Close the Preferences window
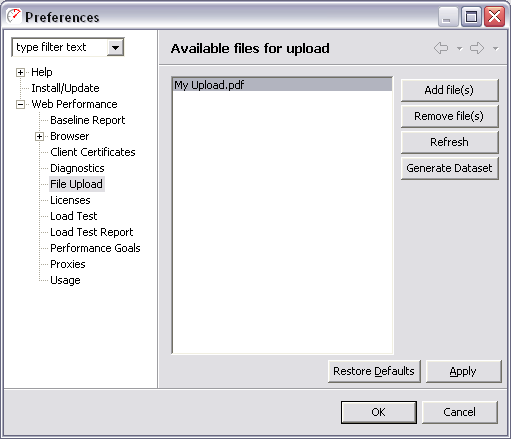The width and height of the screenshot is (511, 439). pos(494,16)
